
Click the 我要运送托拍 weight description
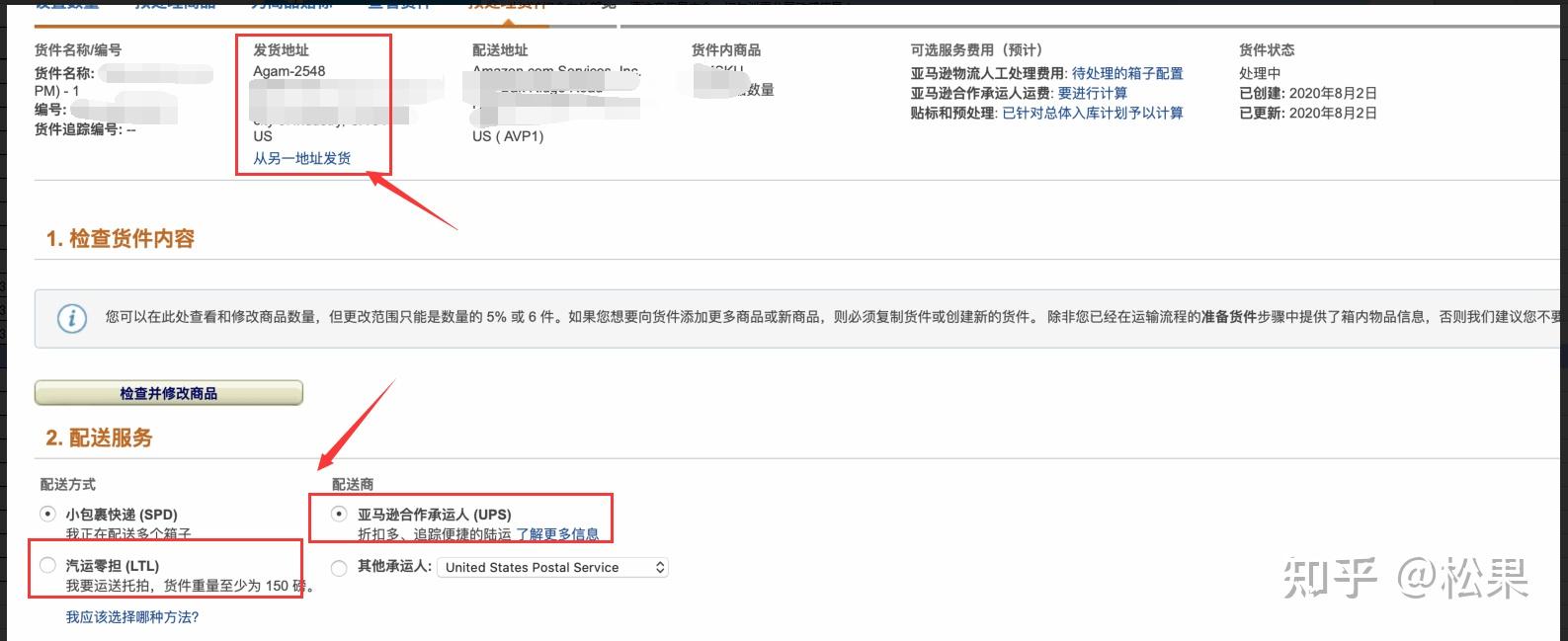190,585
